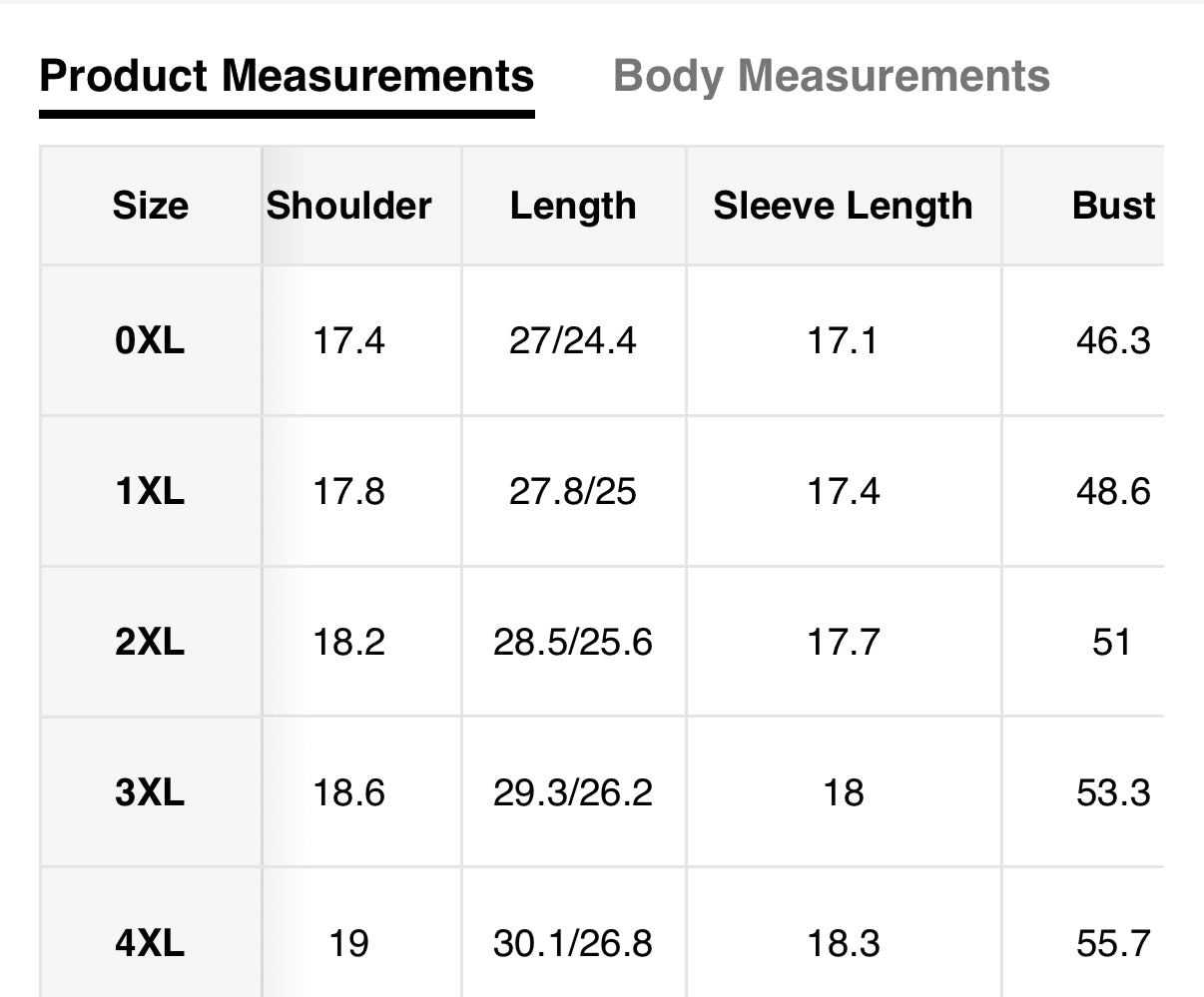Click the Shoulder column header

[348, 206]
